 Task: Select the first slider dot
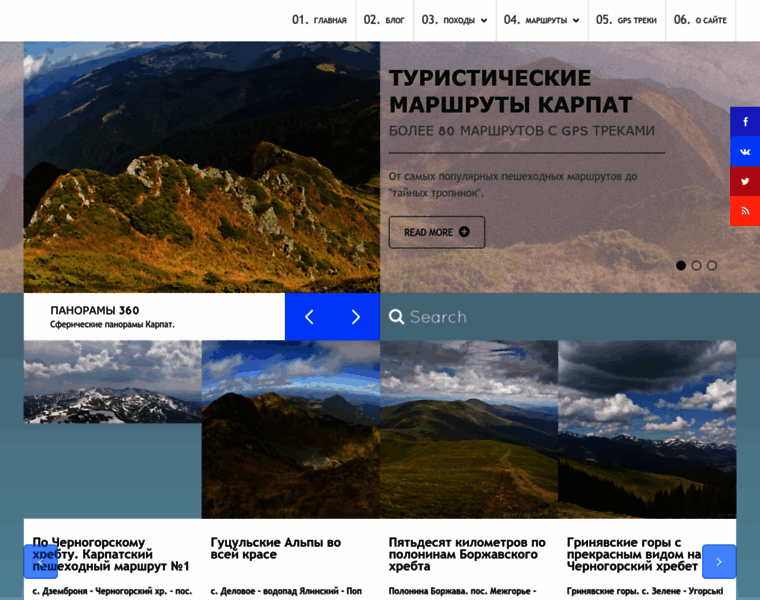click(x=681, y=266)
